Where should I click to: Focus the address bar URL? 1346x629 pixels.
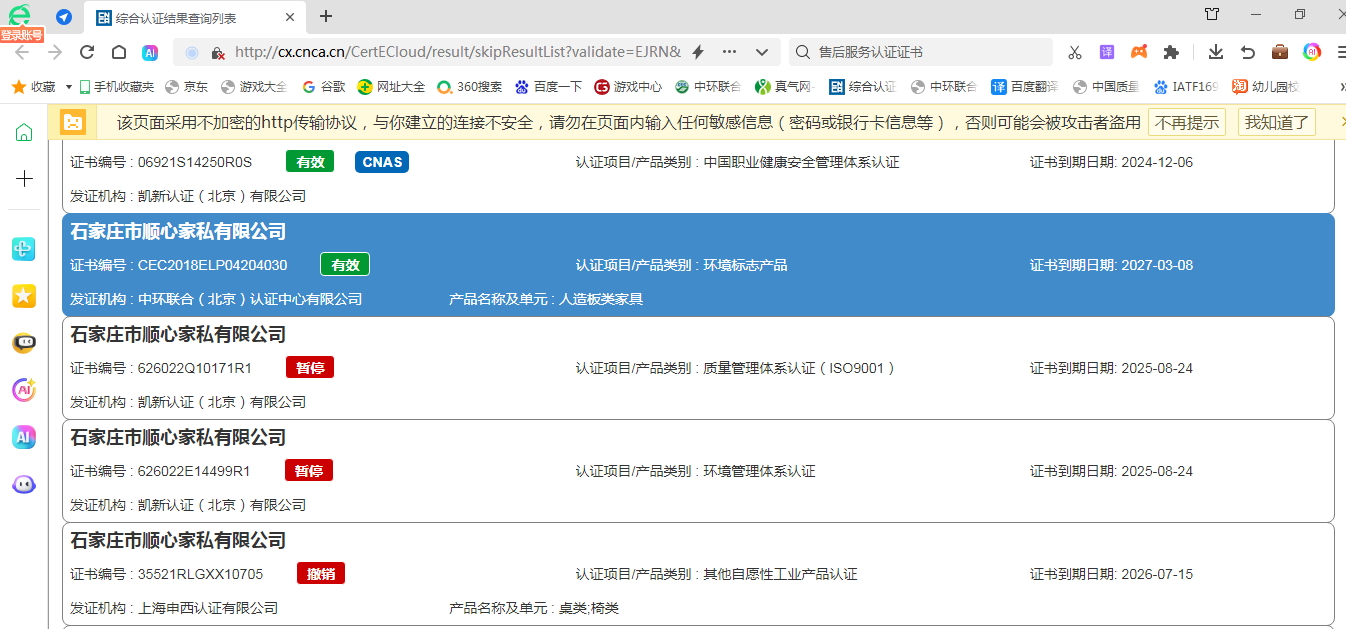(x=458, y=52)
